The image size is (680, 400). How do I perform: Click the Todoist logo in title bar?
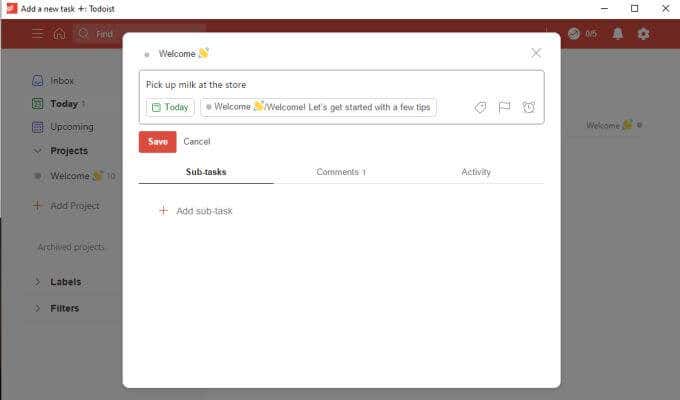12,8
